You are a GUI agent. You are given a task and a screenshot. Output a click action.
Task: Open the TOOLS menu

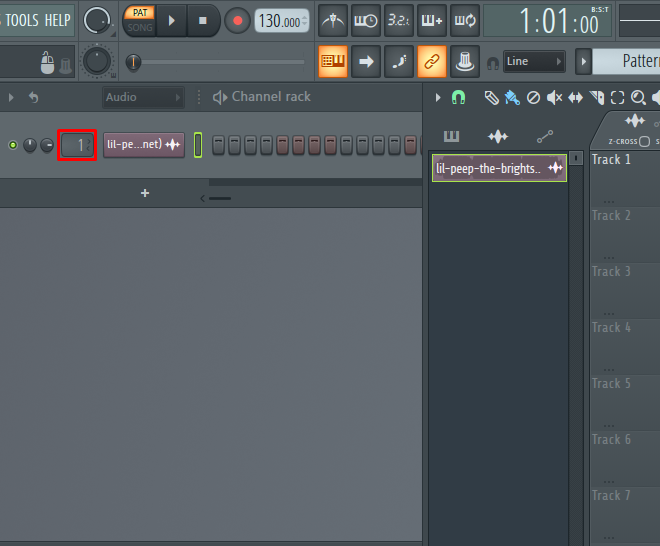(21, 20)
